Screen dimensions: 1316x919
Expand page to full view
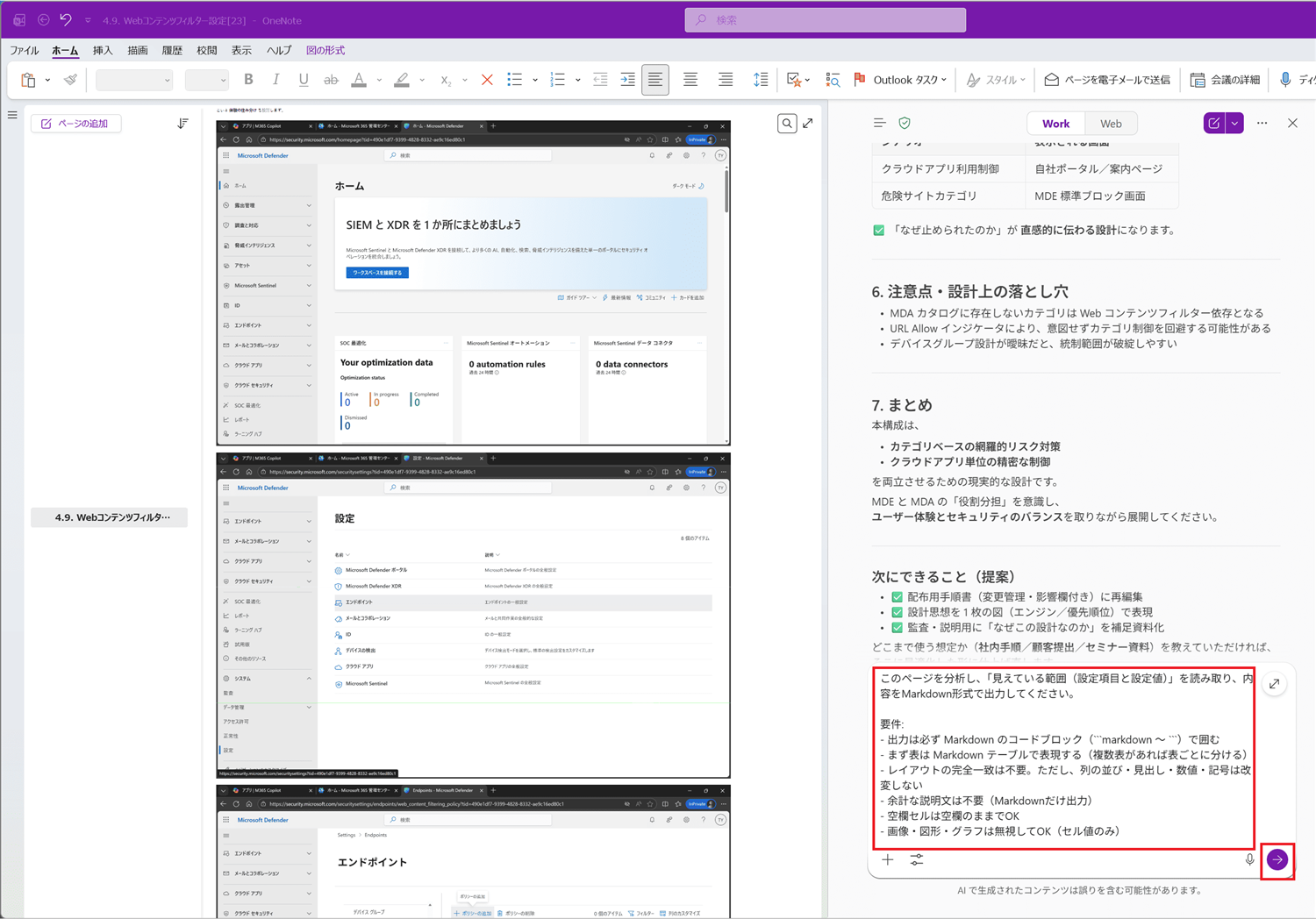(x=808, y=124)
